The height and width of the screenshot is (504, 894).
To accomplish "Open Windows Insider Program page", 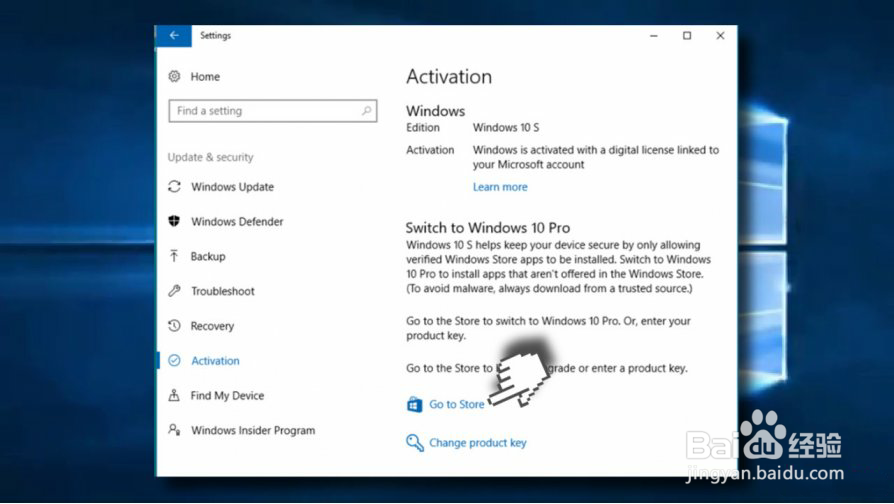I will (253, 430).
